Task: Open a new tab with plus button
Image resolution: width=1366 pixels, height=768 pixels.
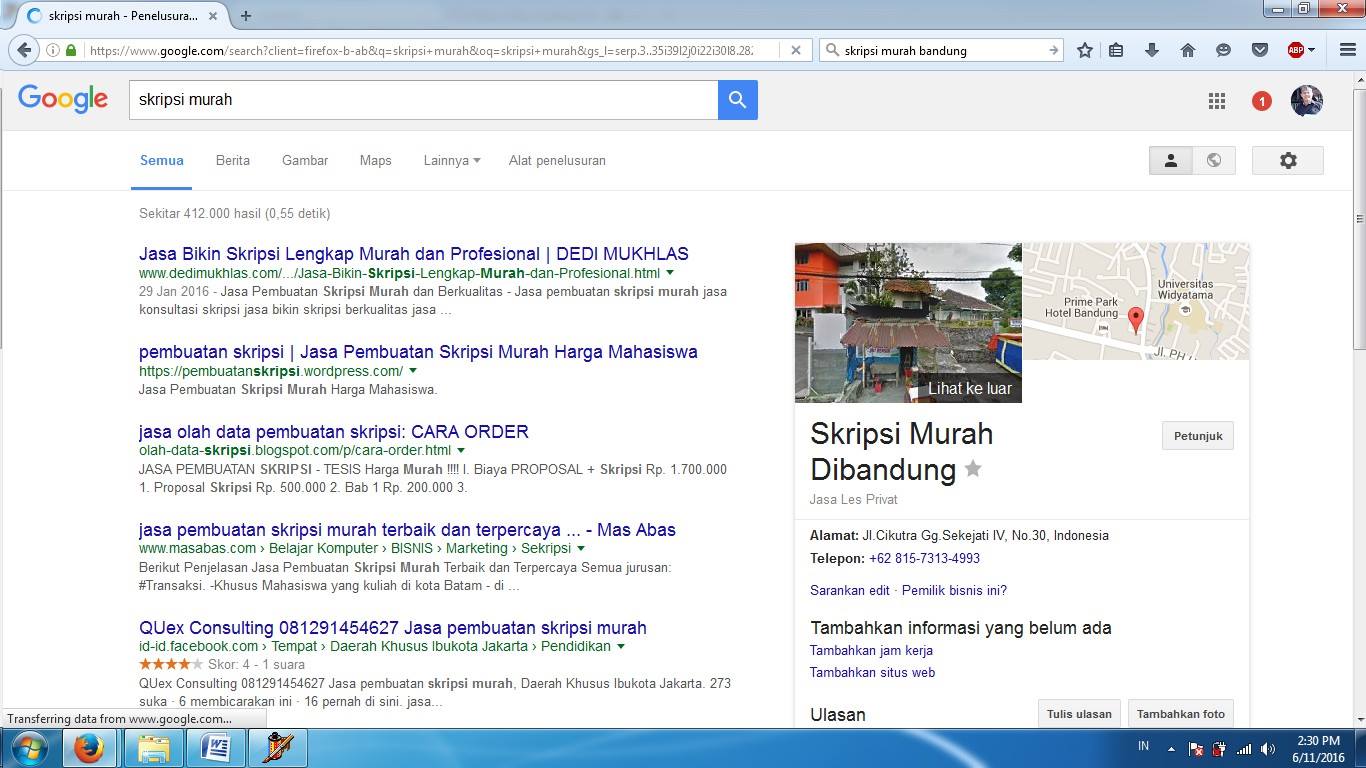Action: tap(246, 15)
